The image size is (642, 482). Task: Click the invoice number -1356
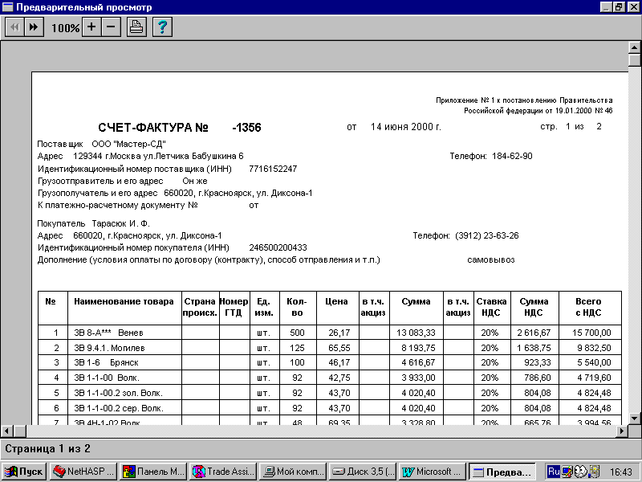pos(246,128)
